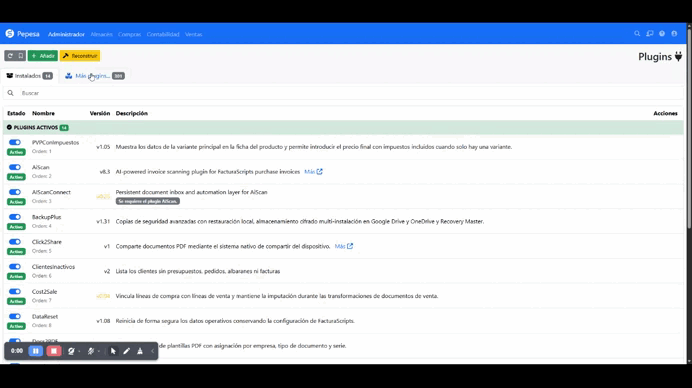Click the 14 badge on Instalados tab
The width and height of the screenshot is (692, 388).
48,76
